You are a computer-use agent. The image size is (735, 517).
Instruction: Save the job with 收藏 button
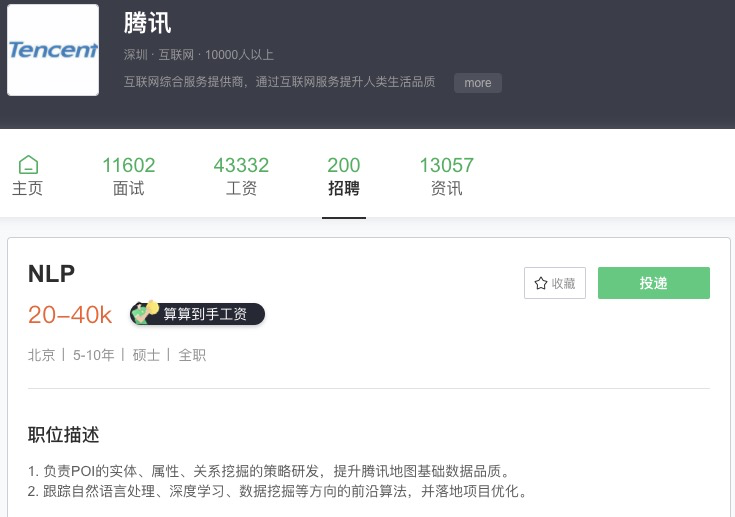(x=555, y=283)
